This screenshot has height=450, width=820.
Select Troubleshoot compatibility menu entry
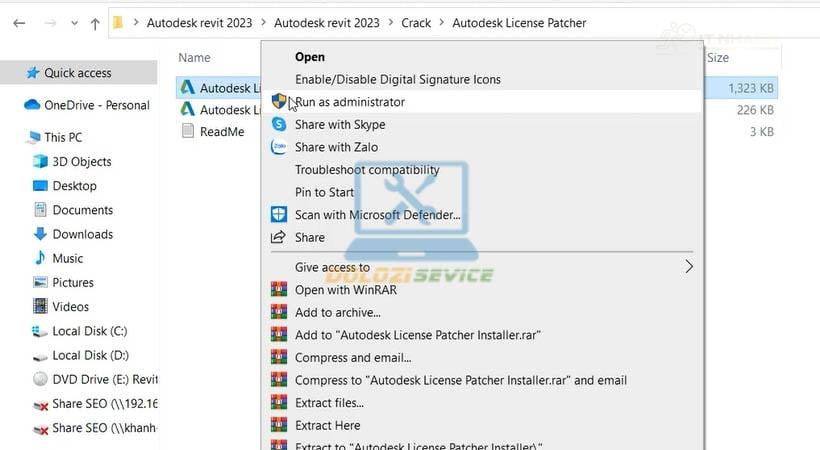click(x=367, y=170)
